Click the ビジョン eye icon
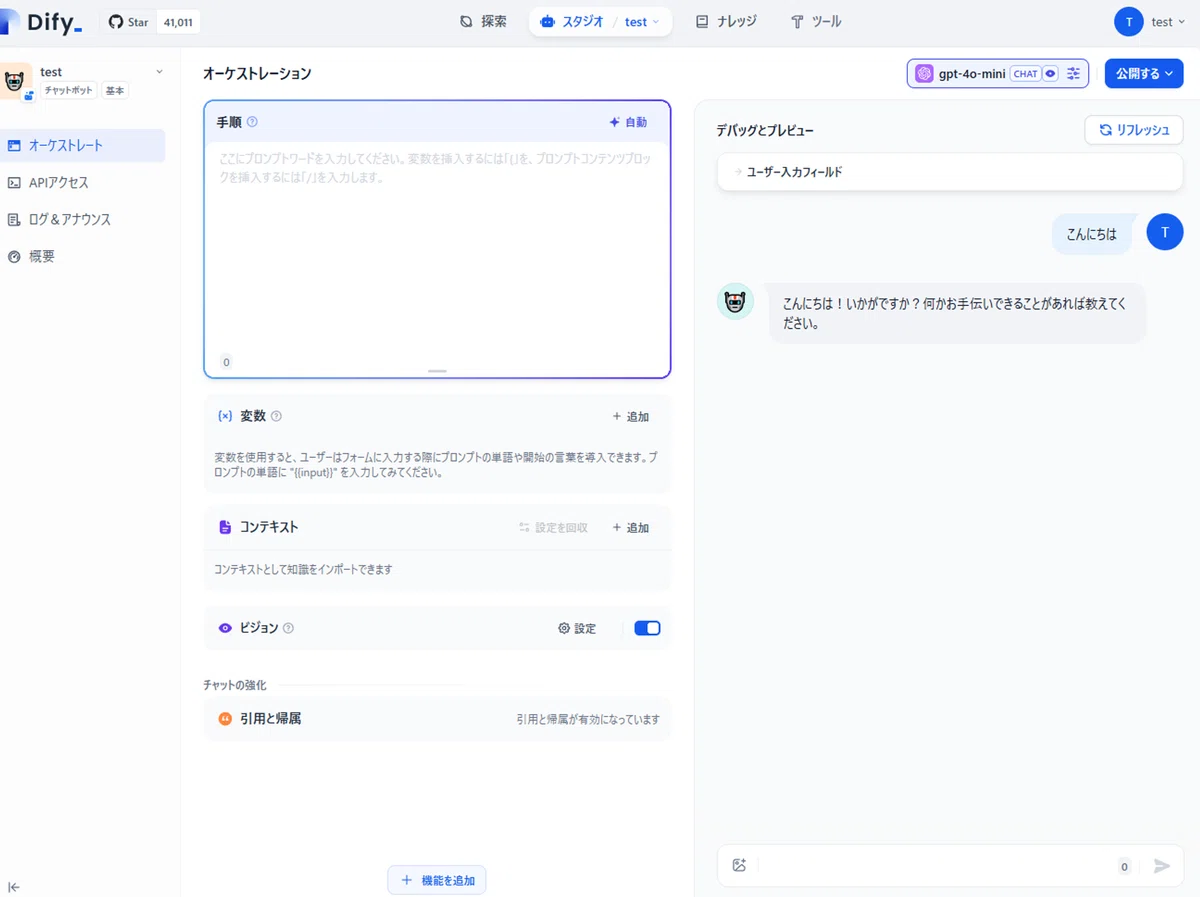Image resolution: width=1200 pixels, height=897 pixels. (225, 628)
